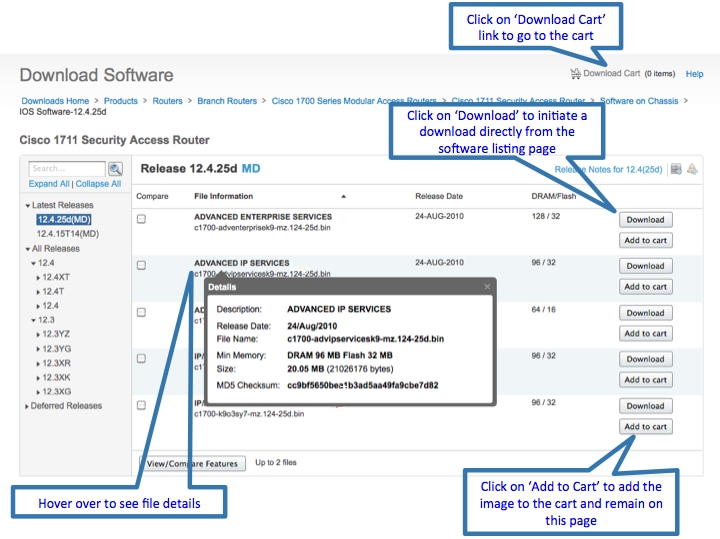The image size is (720, 539).
Task: Select release 12.4.15T14(MD)
Action: coord(68,234)
